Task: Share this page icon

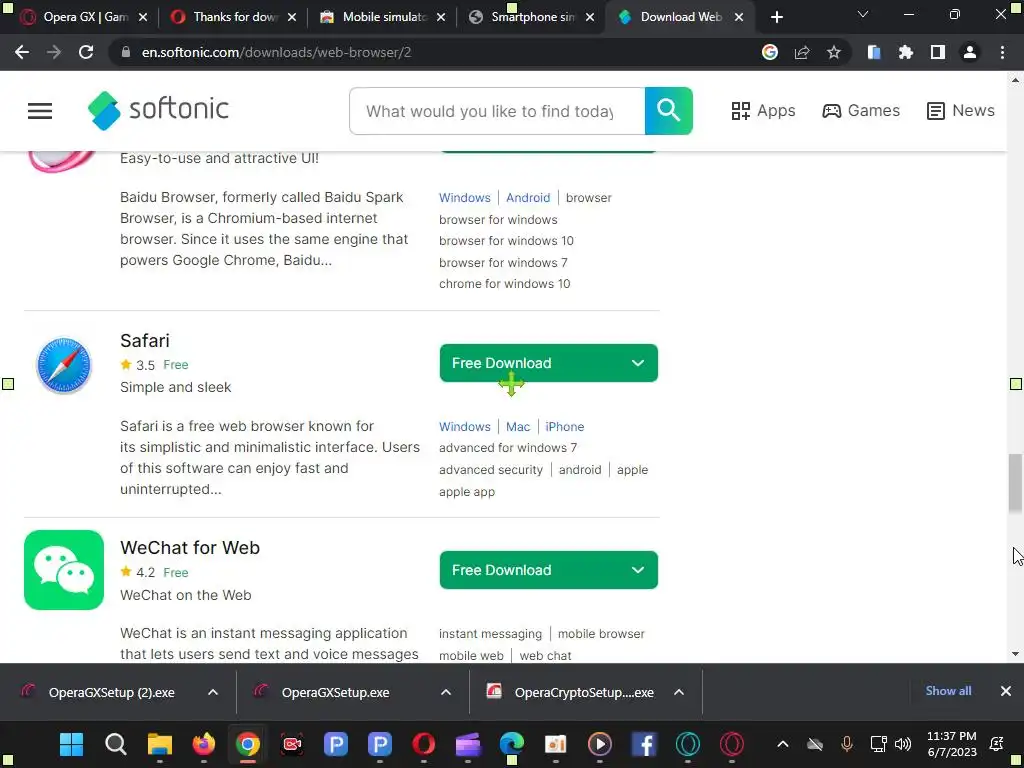Action: [802, 52]
